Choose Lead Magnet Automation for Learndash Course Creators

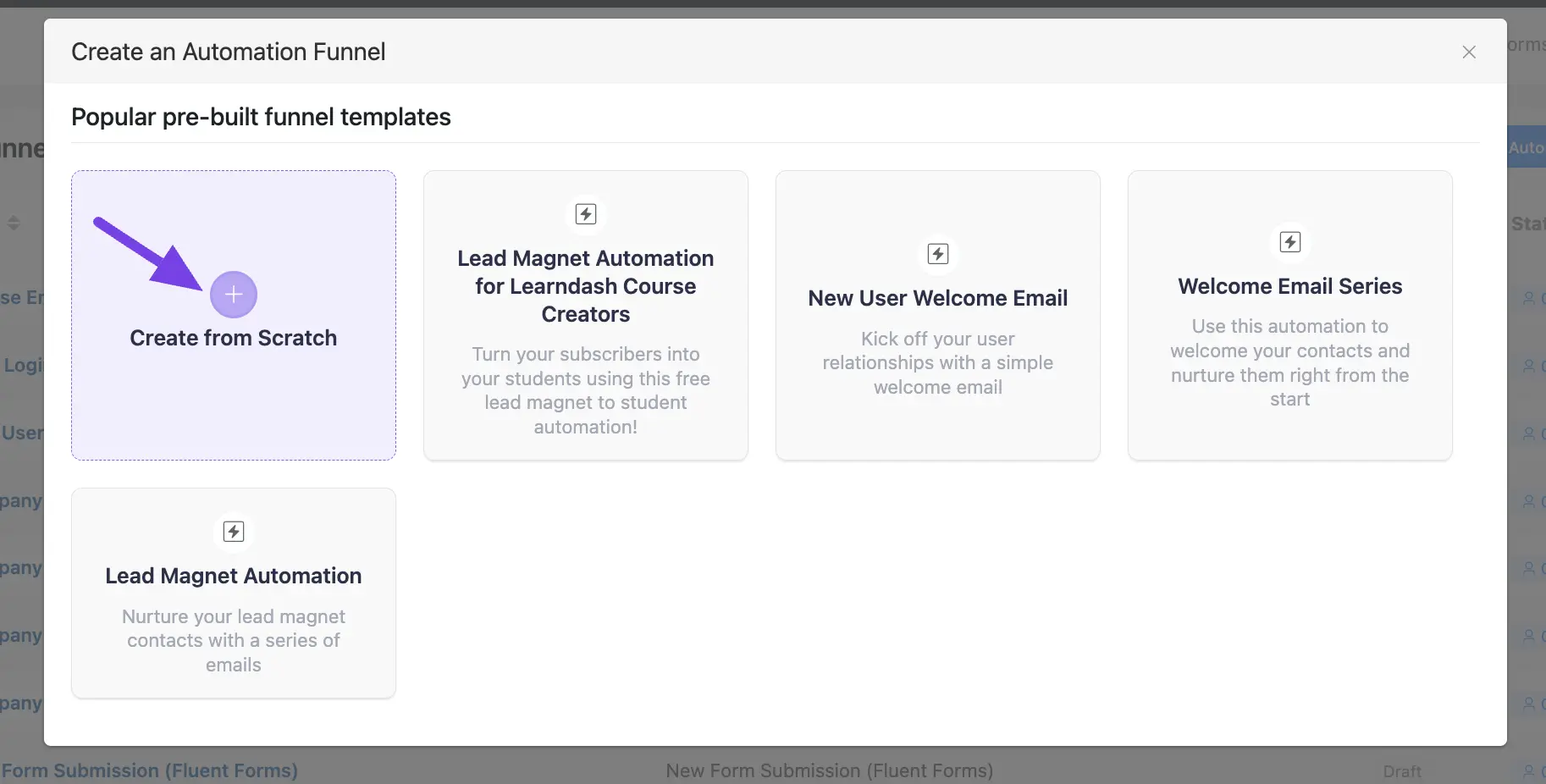tap(586, 286)
